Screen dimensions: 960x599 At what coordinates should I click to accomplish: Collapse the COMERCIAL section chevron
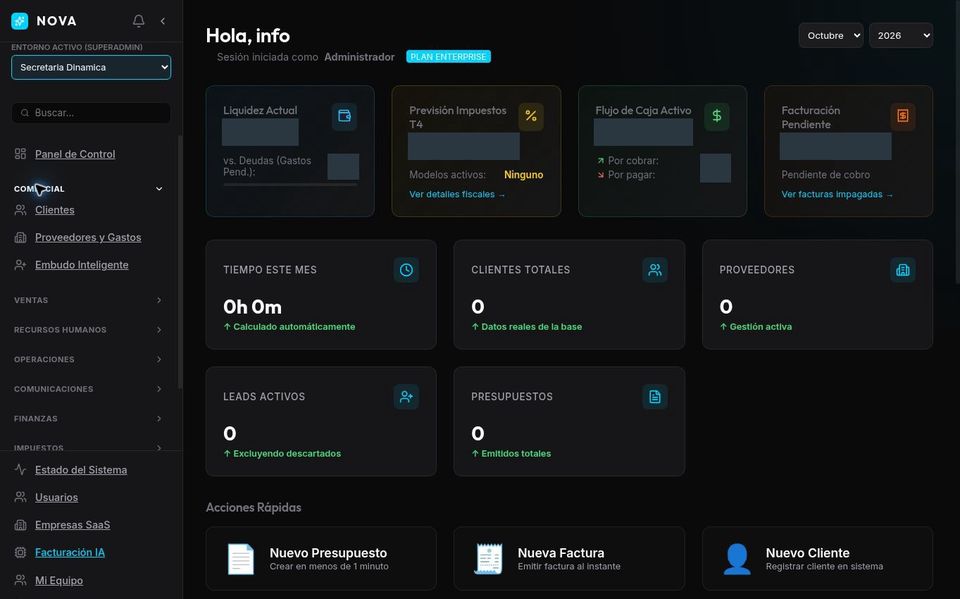pyautogui.click(x=159, y=189)
